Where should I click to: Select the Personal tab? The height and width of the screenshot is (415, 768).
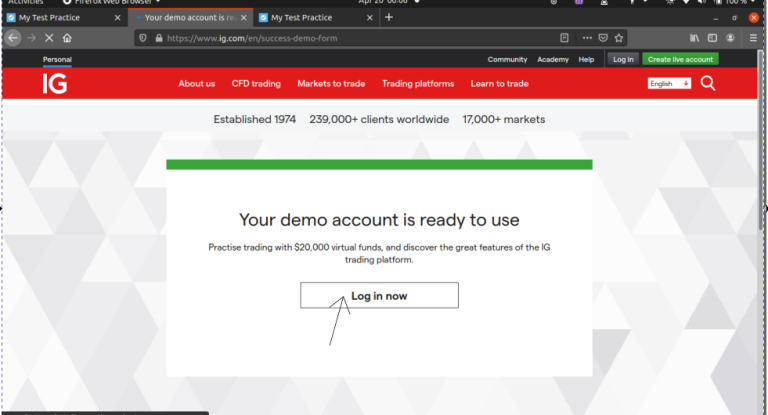point(57,59)
